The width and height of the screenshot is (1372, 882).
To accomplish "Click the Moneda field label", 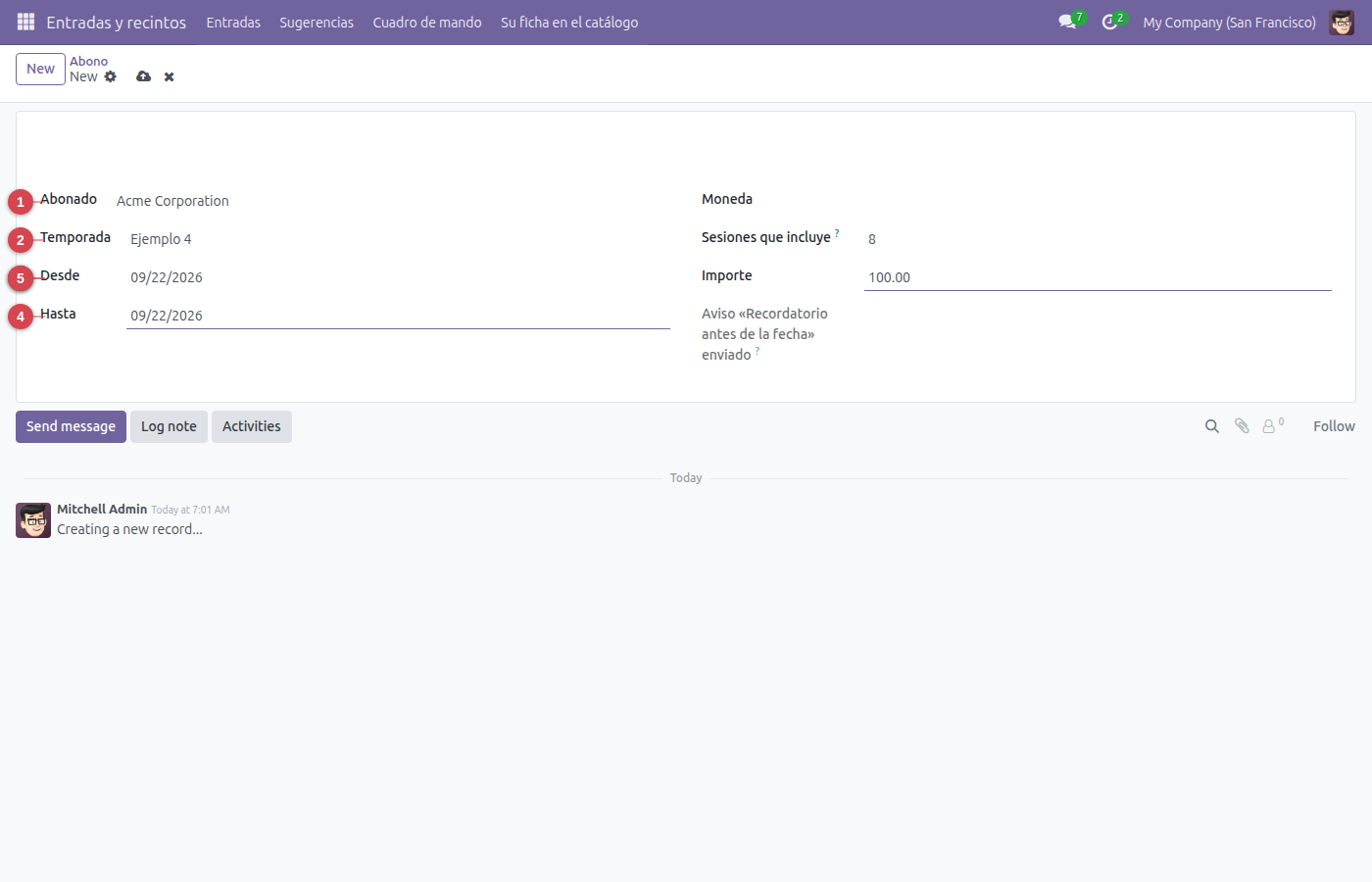I will pyautogui.click(x=727, y=199).
